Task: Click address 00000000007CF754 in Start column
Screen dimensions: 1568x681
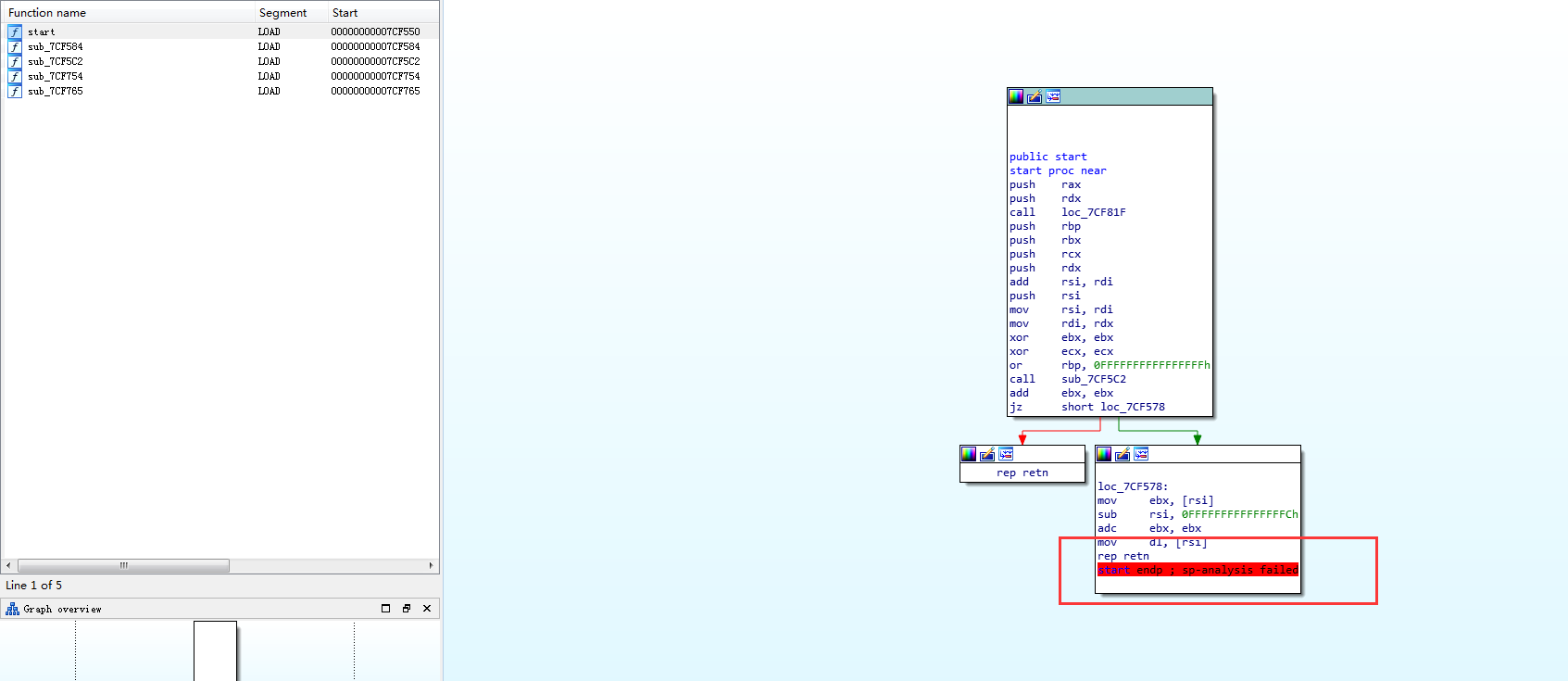Action: point(375,76)
